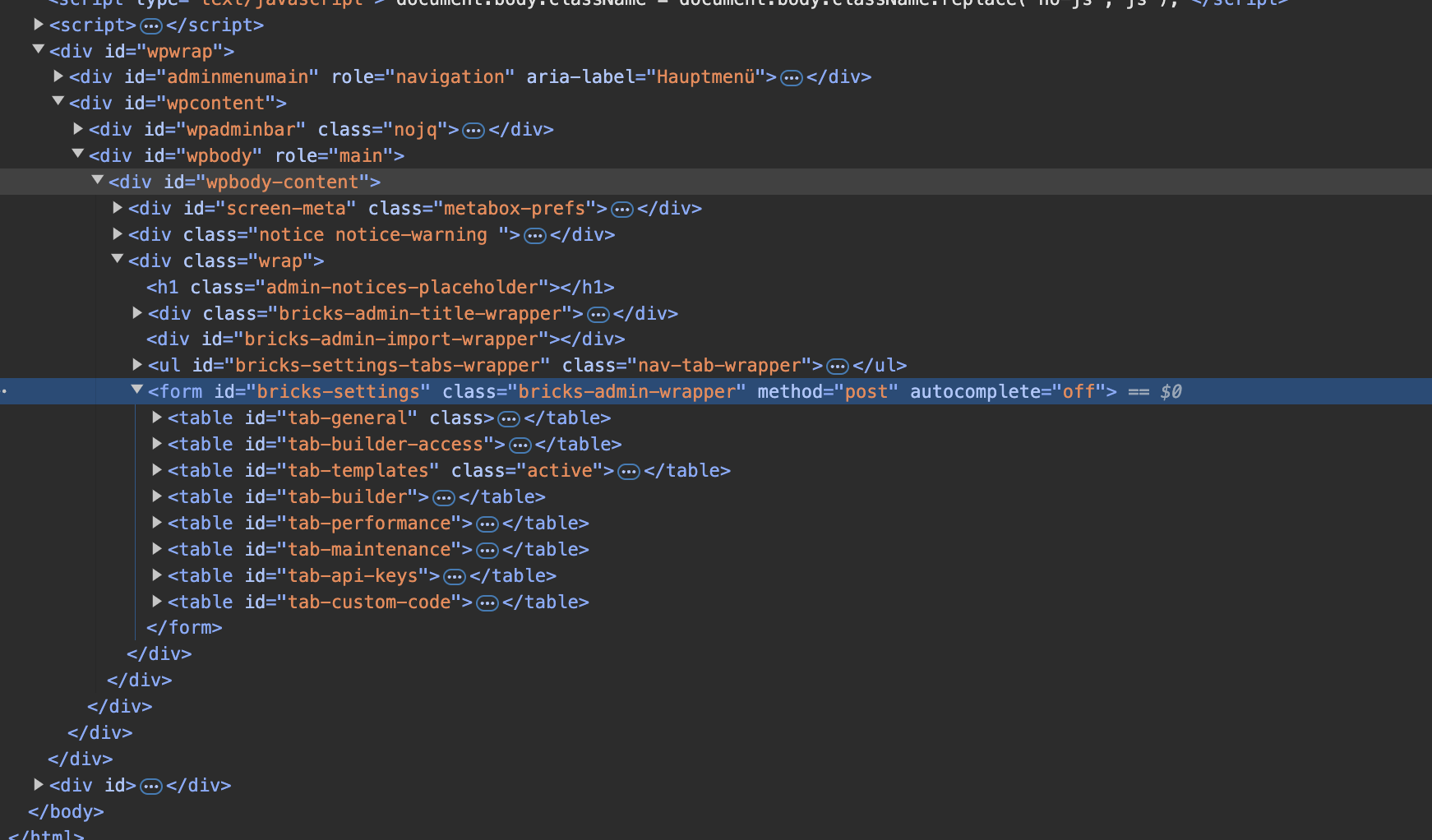Click the "nav-tab-wrapper" class value
This screenshot has width=1432, height=840.
tap(719, 365)
